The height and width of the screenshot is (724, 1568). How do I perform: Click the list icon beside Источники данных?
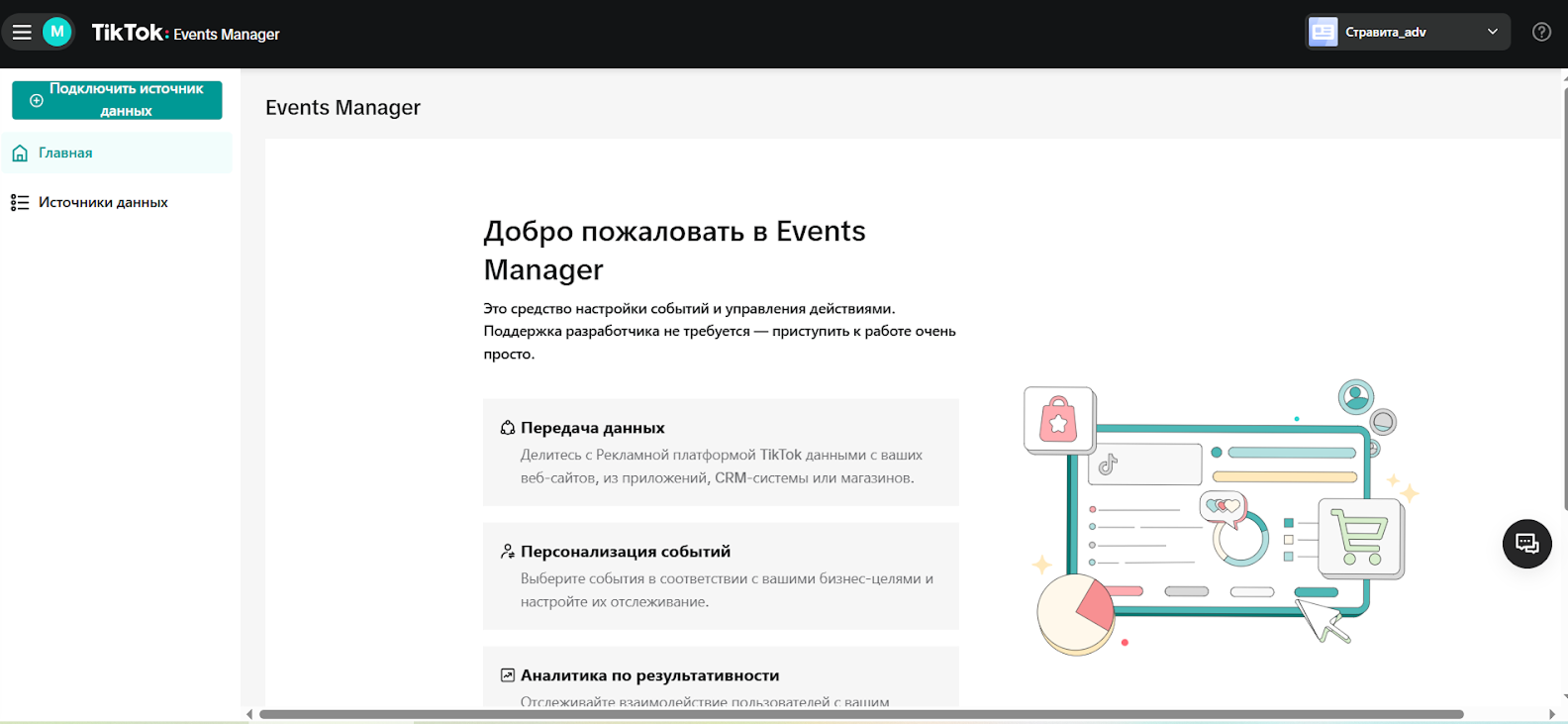[x=20, y=202]
